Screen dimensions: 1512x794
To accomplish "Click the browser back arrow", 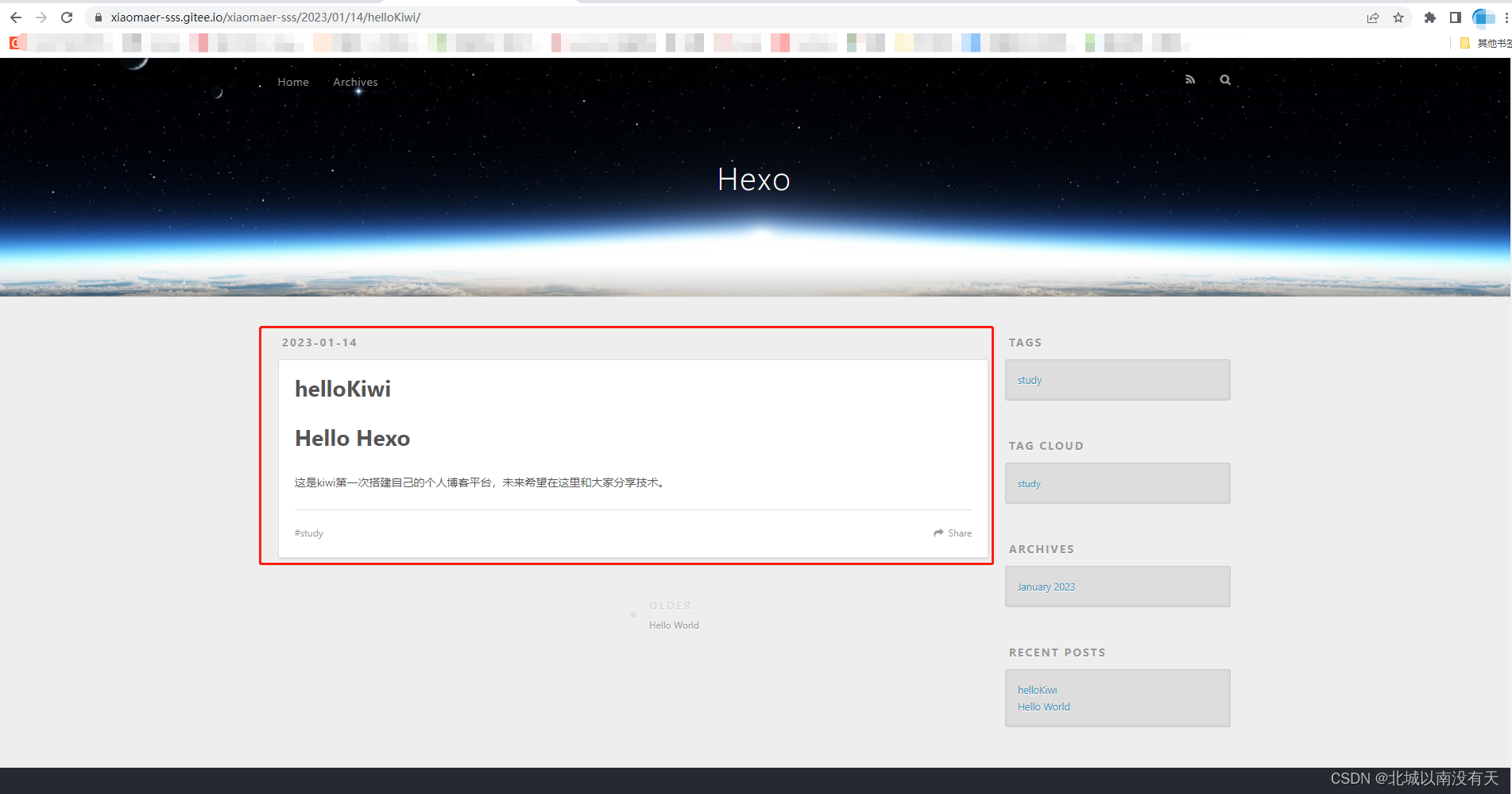I will (16, 17).
